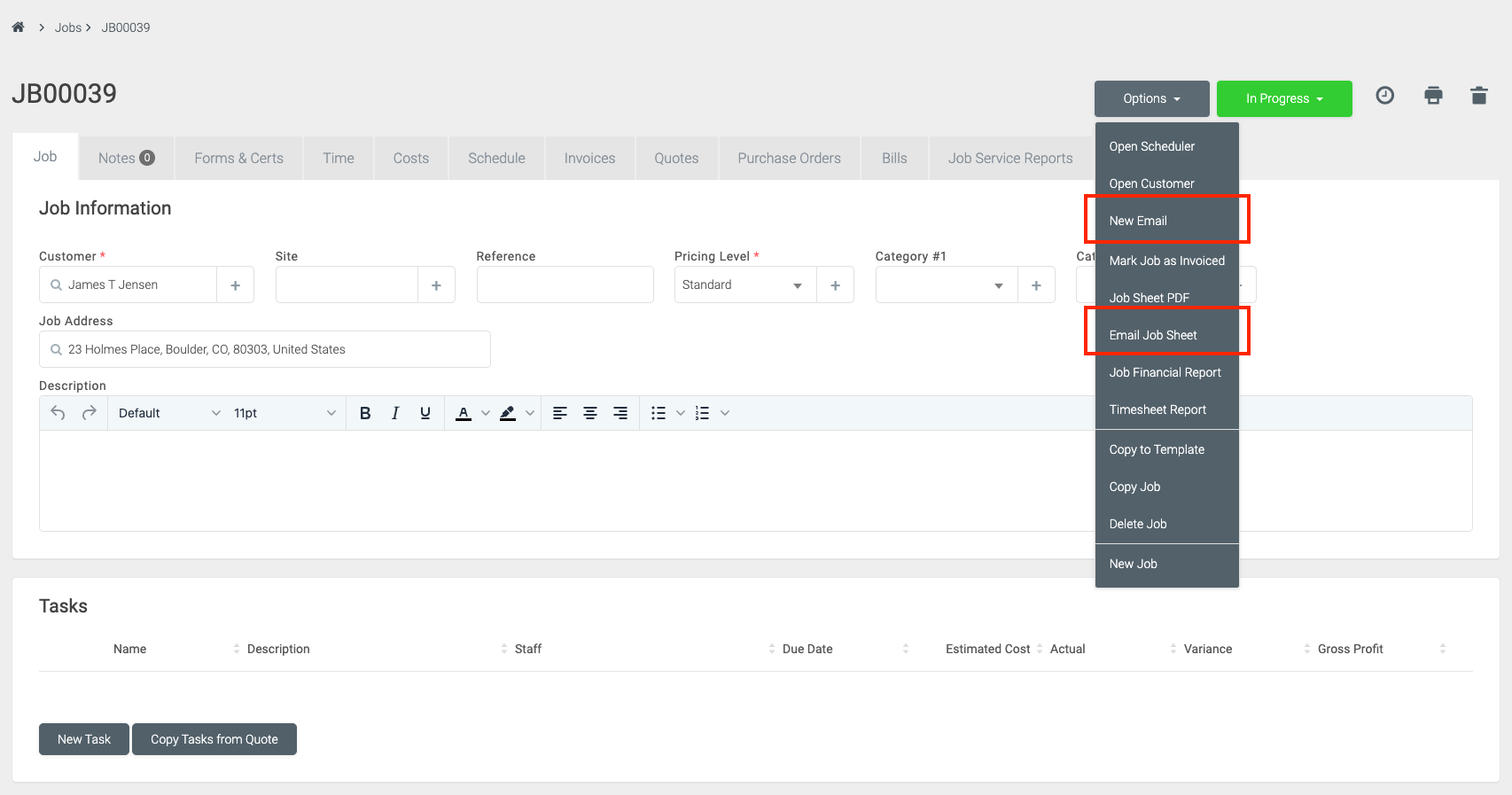Image resolution: width=1512 pixels, height=795 pixels.
Task: Toggle bold formatting in description
Action: tap(365, 413)
